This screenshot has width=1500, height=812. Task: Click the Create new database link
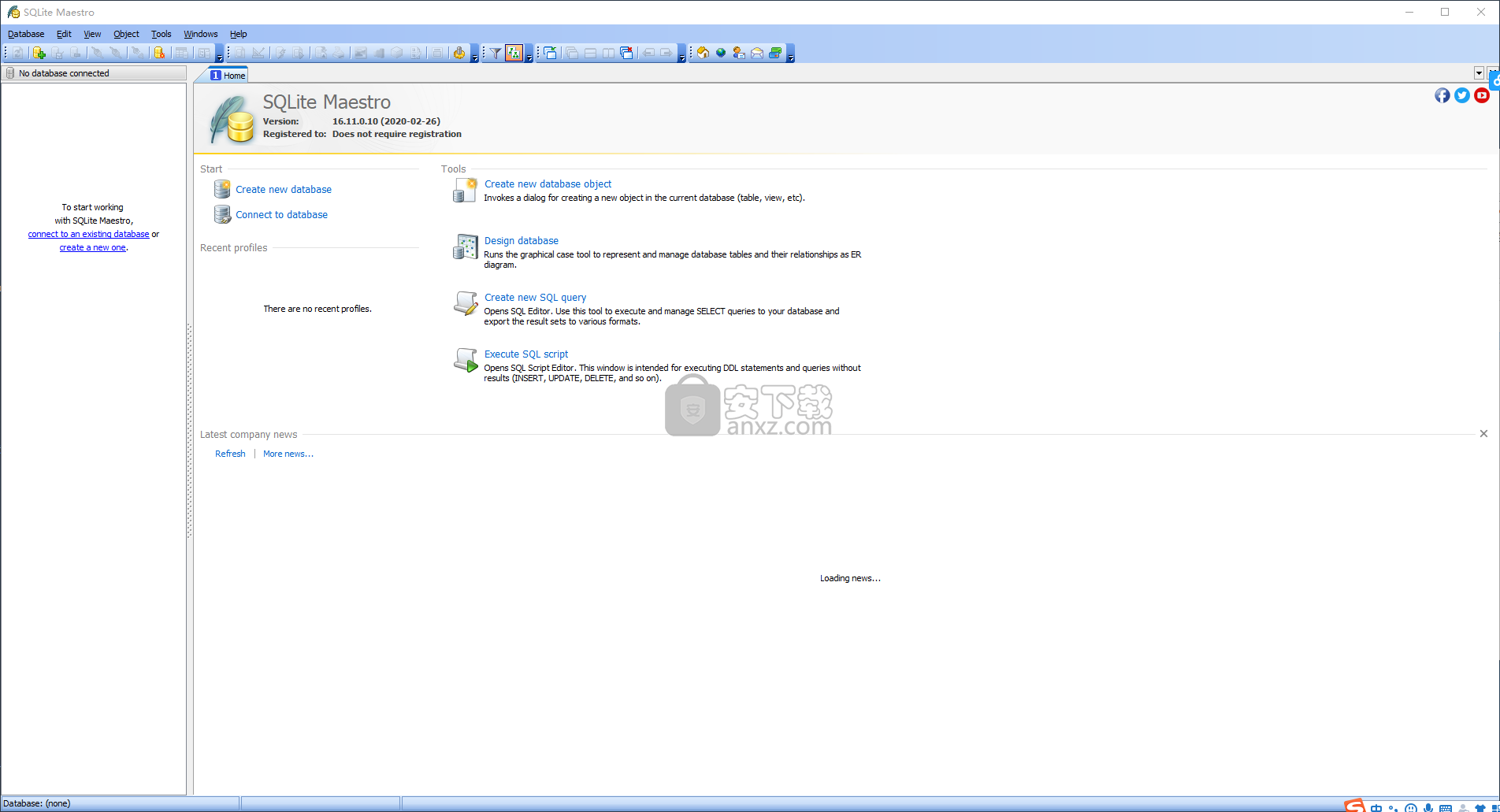pos(284,189)
